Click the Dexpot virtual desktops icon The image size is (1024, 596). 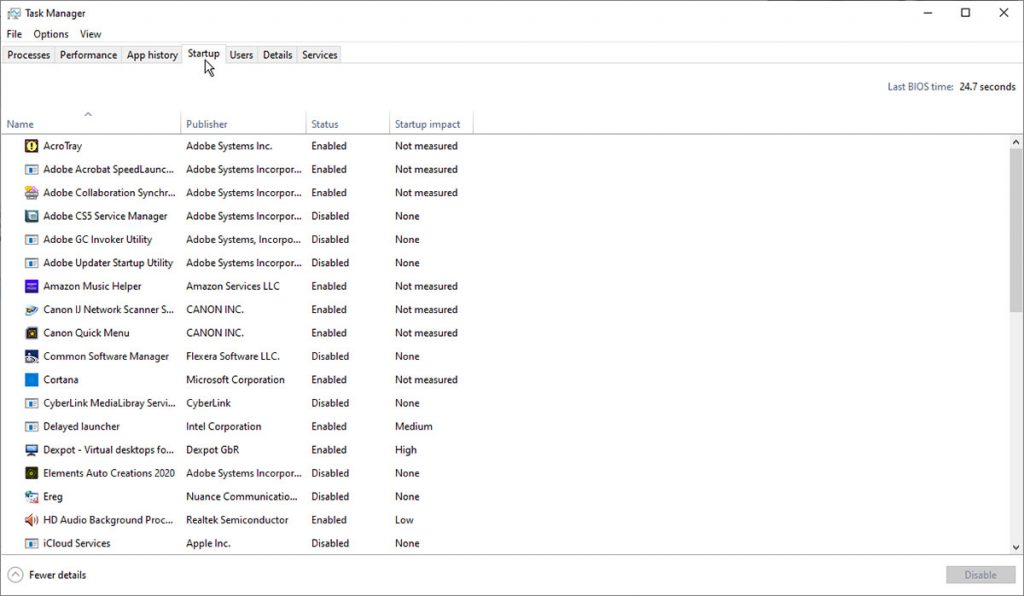[x=32, y=450]
